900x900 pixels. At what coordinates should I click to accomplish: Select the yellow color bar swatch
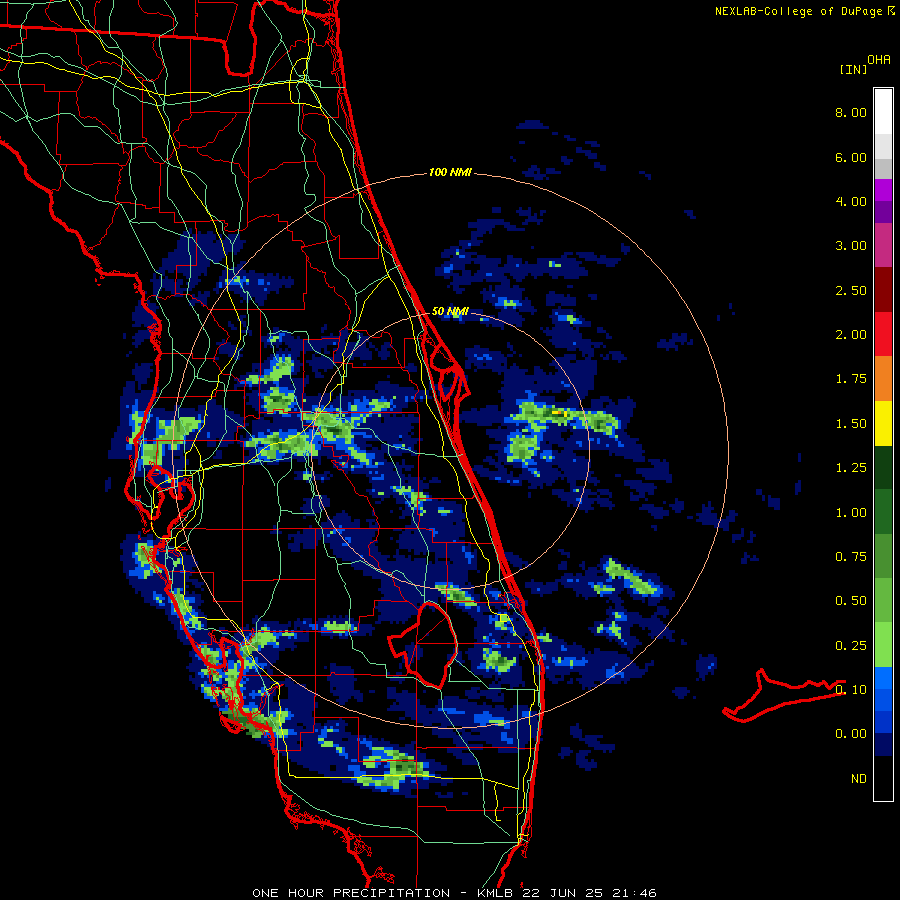coord(883,423)
